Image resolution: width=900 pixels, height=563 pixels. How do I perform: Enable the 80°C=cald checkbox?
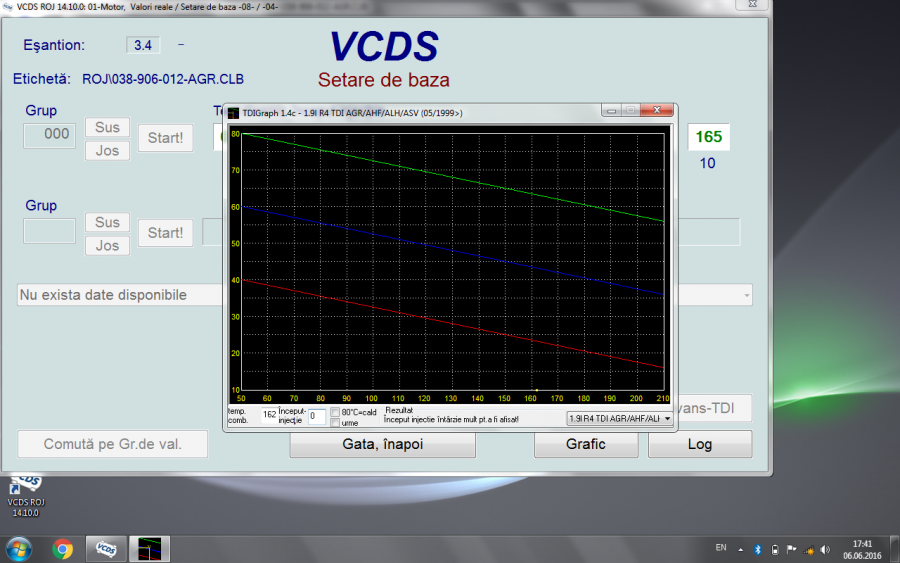tap(336, 412)
